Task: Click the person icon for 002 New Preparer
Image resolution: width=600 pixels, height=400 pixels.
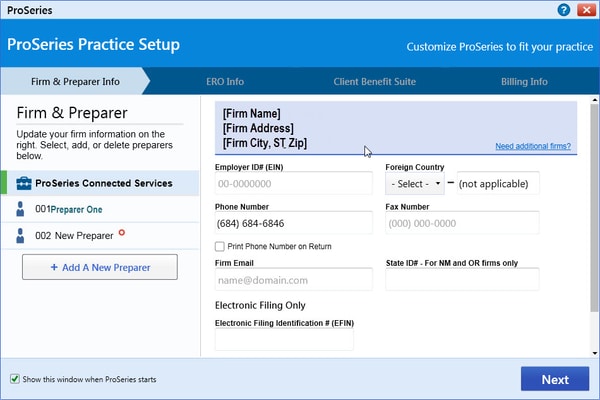Action: coord(20,235)
